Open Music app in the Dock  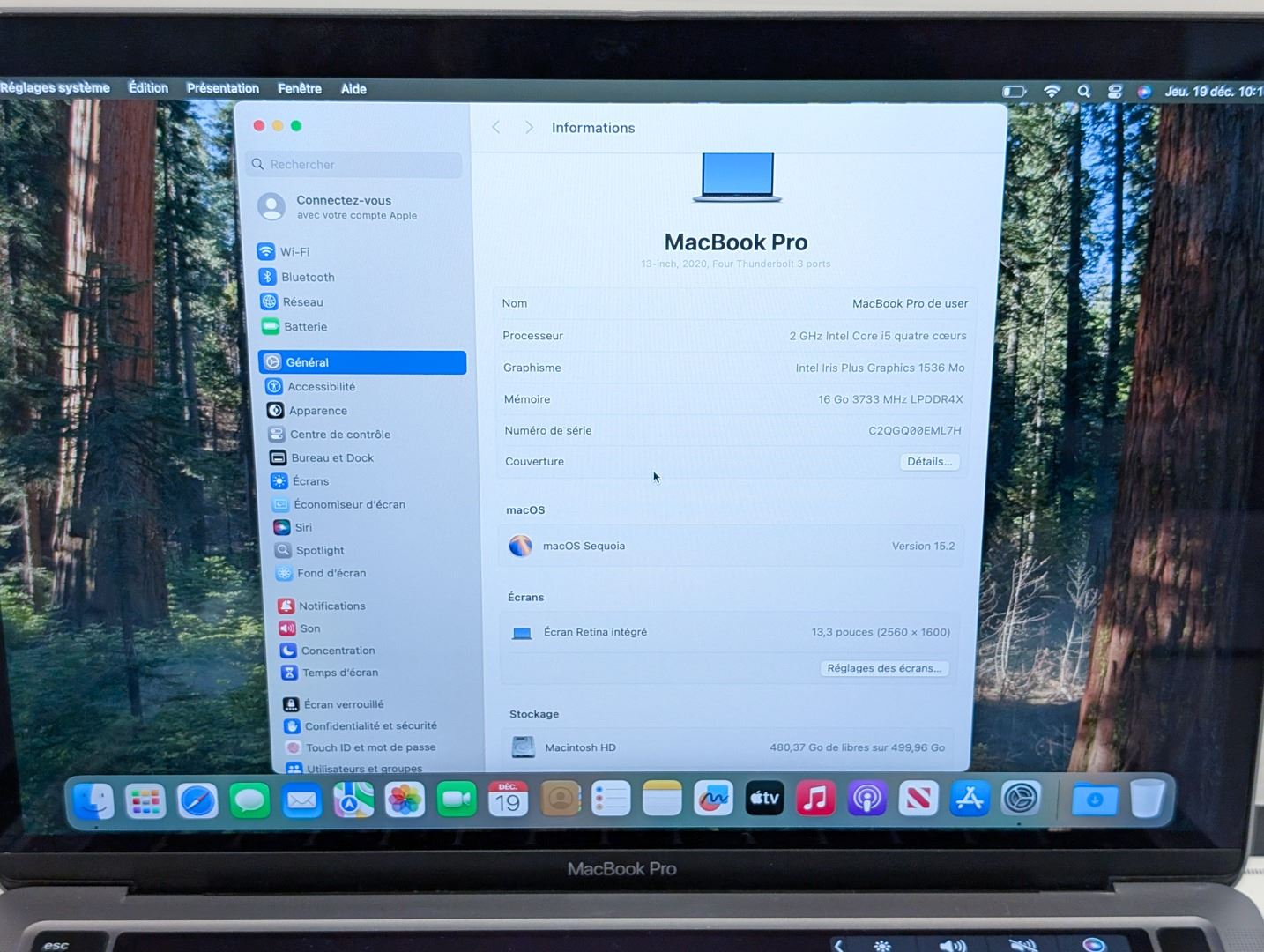click(x=815, y=800)
